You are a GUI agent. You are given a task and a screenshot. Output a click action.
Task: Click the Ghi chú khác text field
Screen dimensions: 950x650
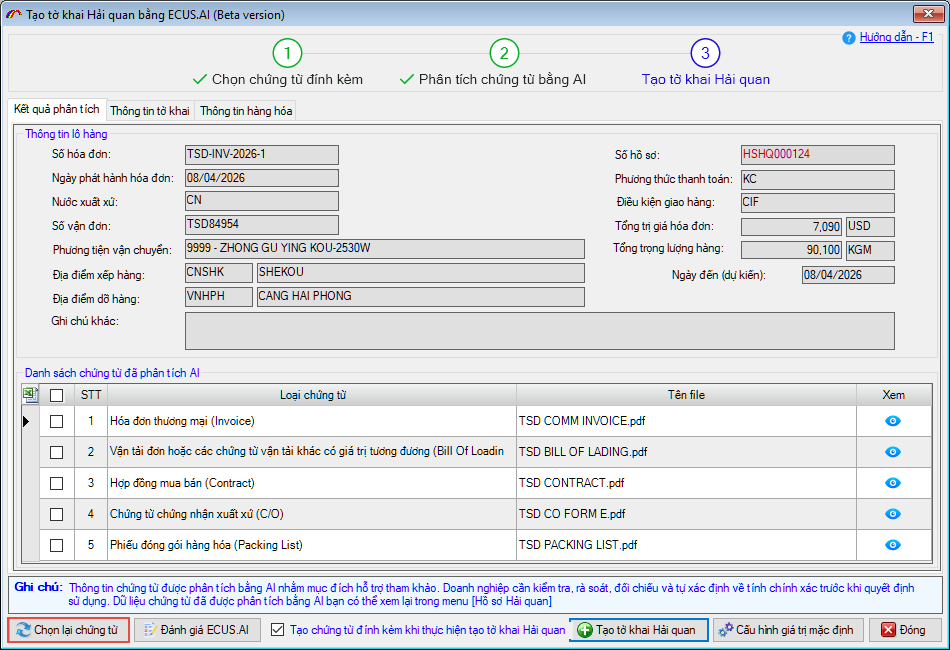pos(539,330)
